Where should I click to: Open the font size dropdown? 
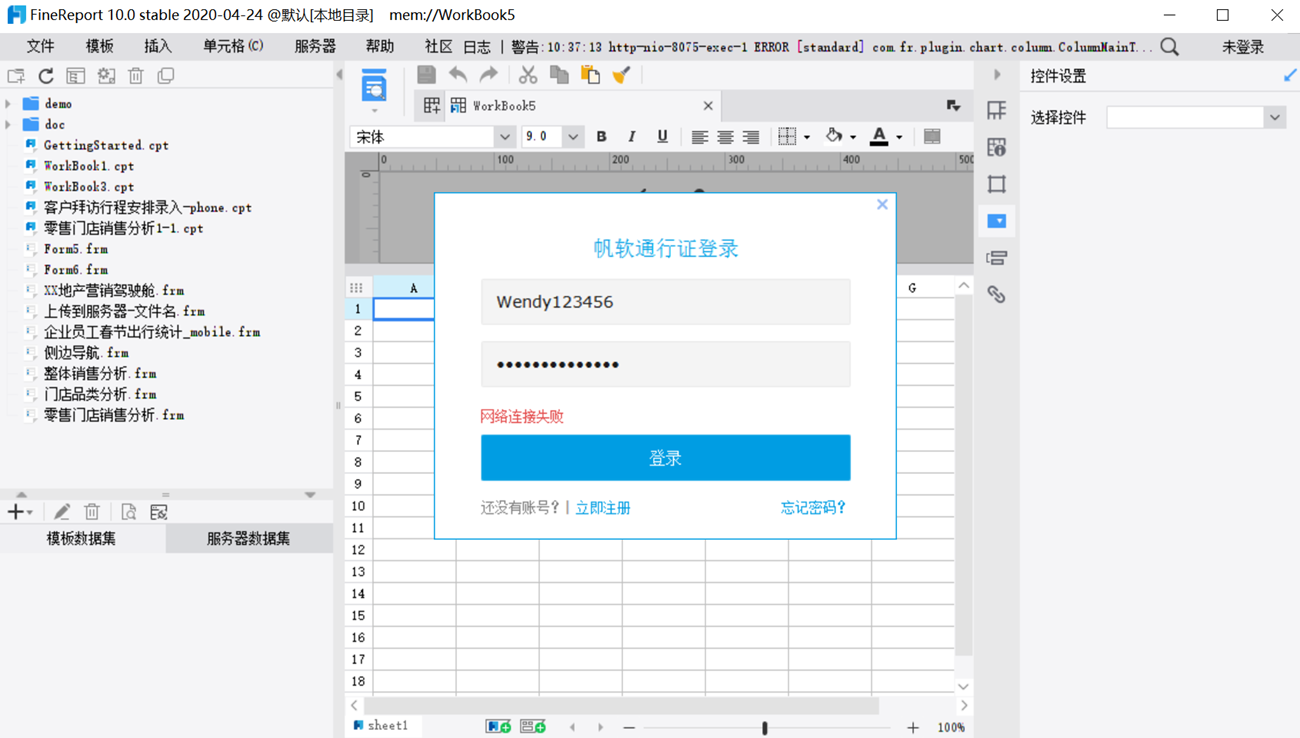[573, 137]
